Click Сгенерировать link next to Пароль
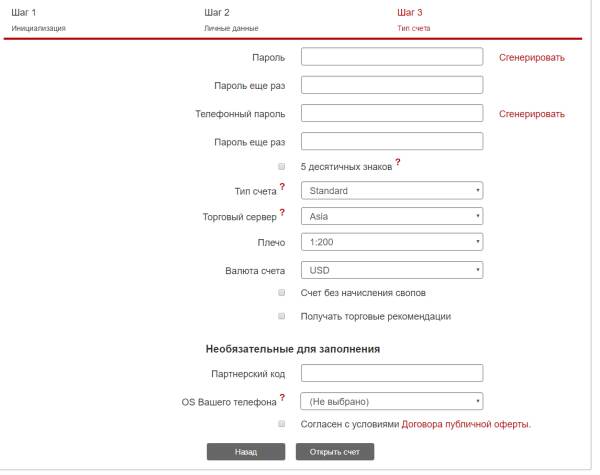600x475 pixels. coord(532,58)
